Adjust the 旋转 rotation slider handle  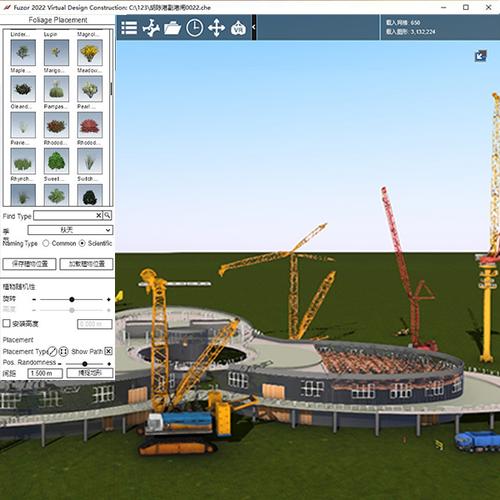pyautogui.click(x=72, y=299)
